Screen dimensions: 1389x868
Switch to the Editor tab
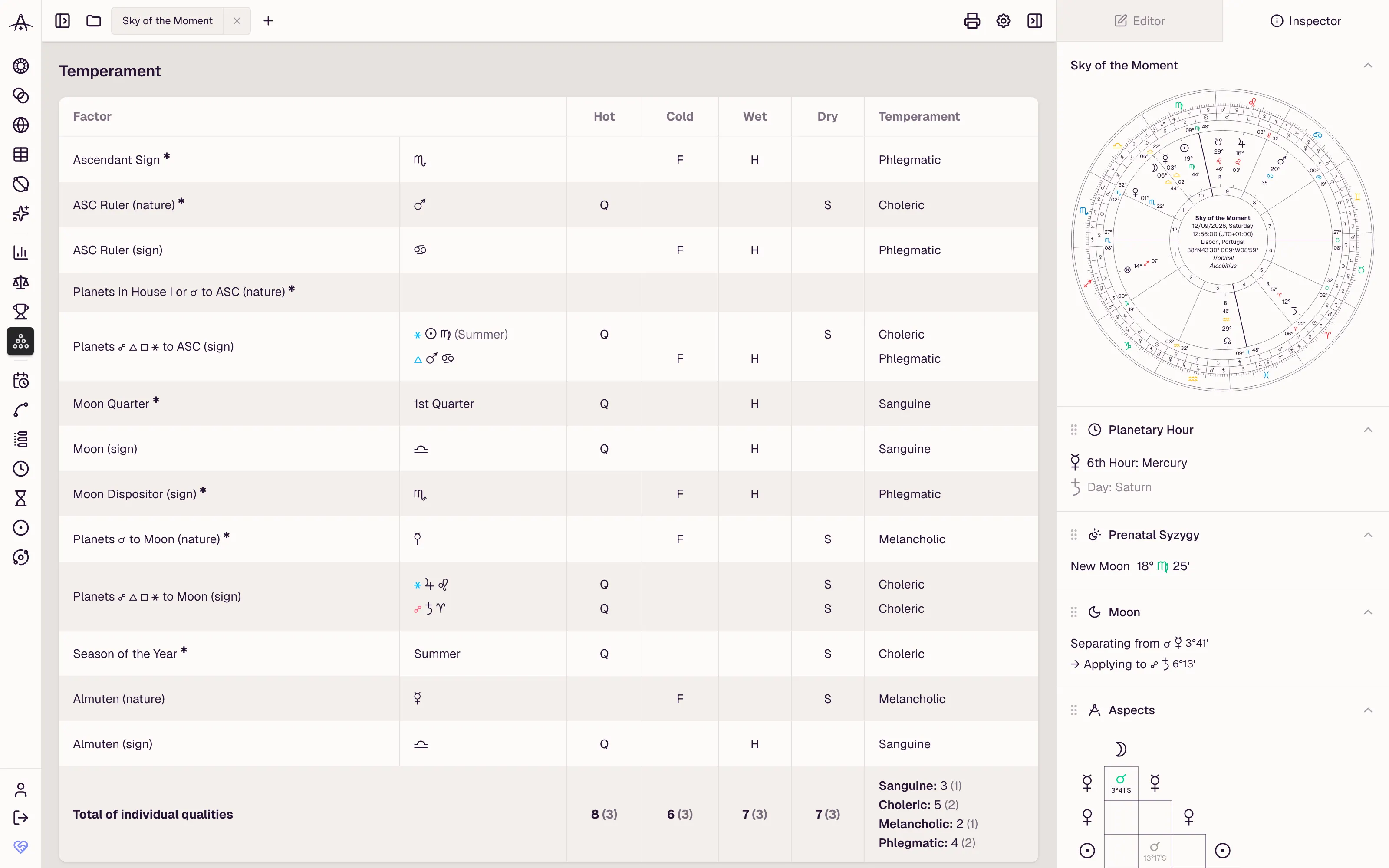[x=1139, y=21]
